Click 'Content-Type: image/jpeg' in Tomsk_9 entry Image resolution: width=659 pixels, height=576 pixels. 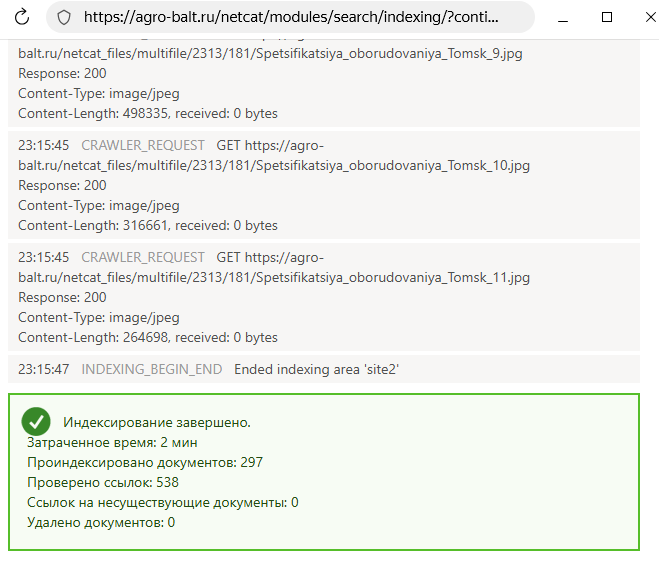pos(99,94)
